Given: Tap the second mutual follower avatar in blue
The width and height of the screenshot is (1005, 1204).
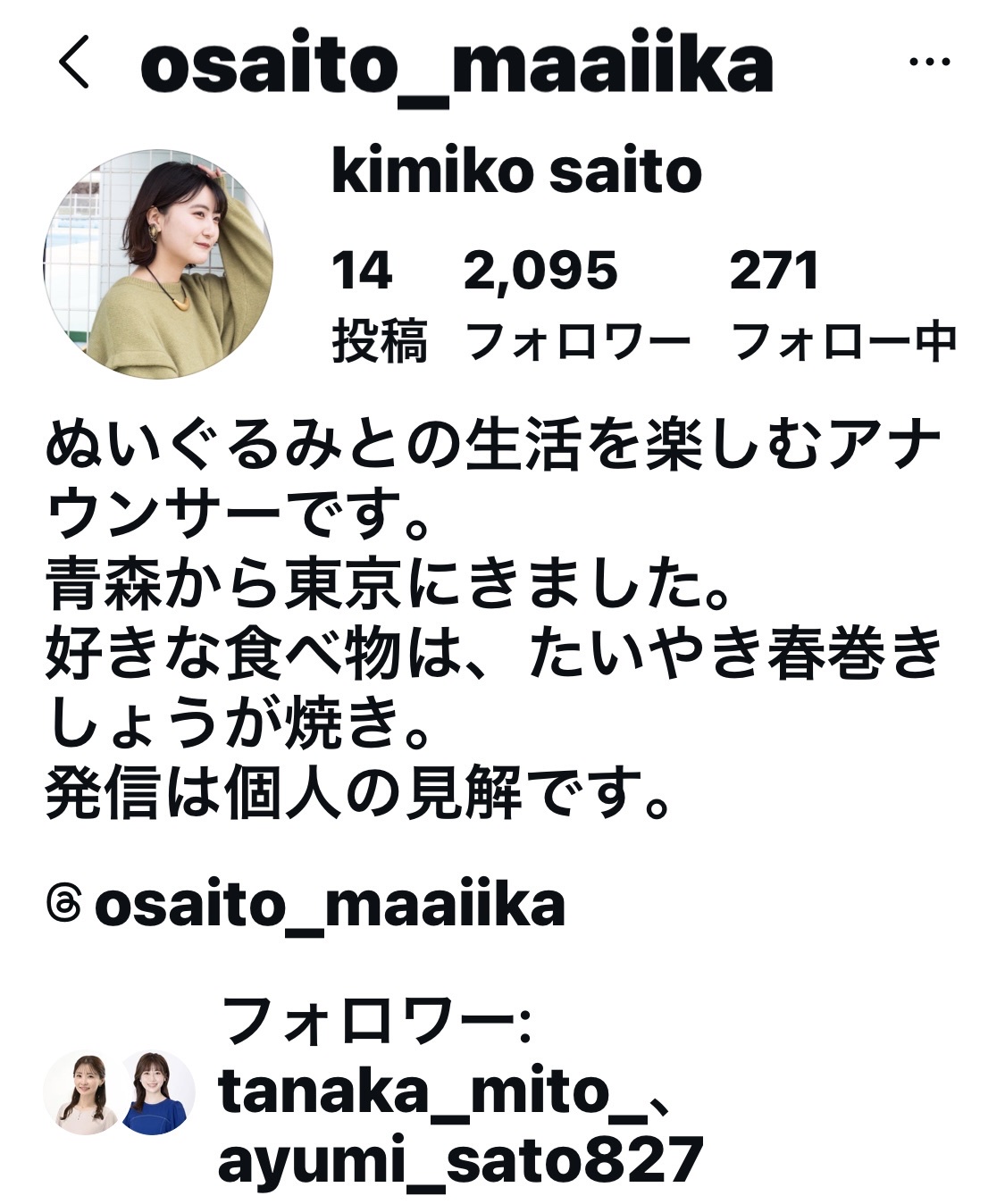Looking at the screenshot, I should click(x=156, y=1092).
